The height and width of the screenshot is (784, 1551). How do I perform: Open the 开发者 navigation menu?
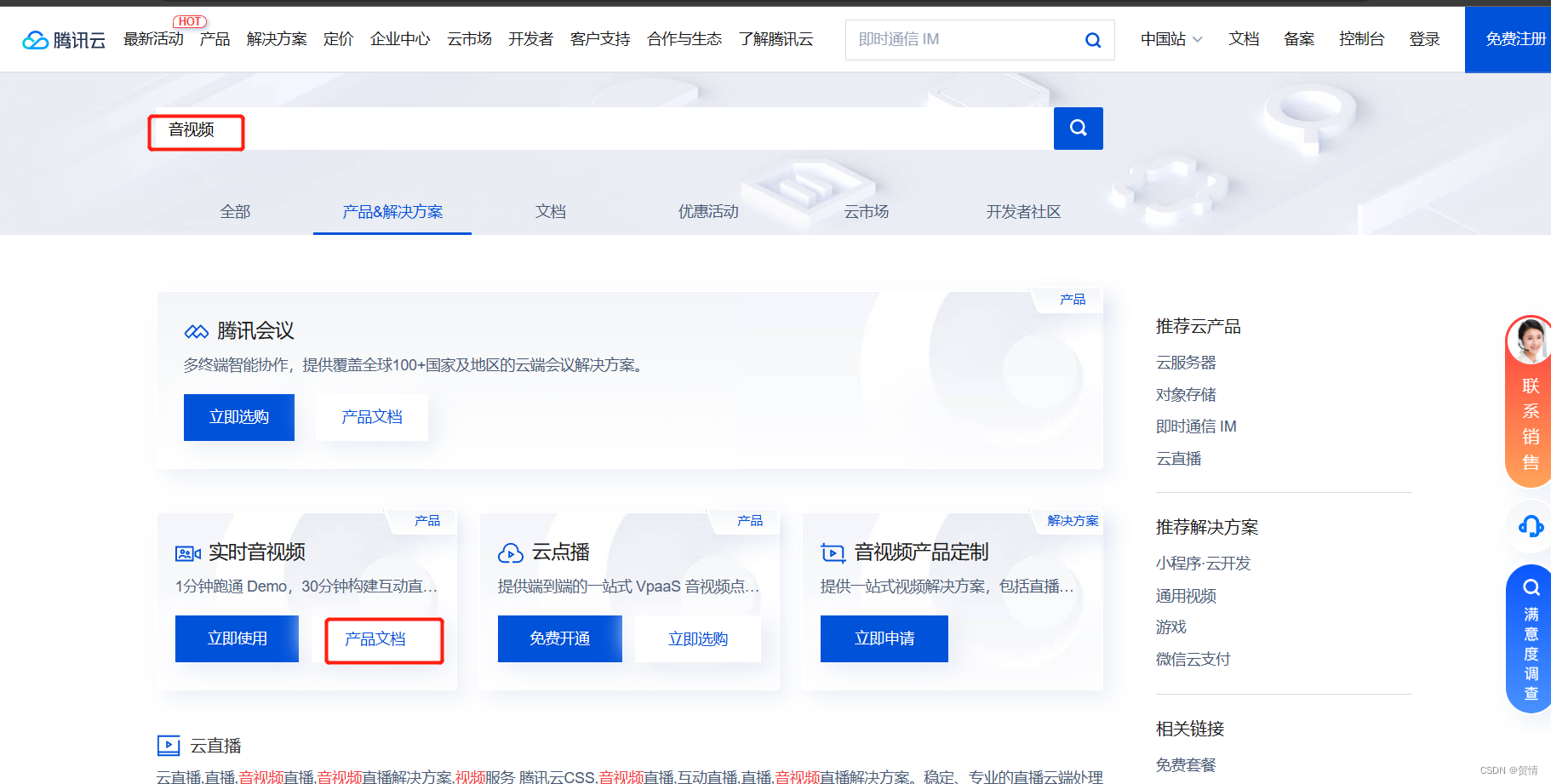pos(530,39)
